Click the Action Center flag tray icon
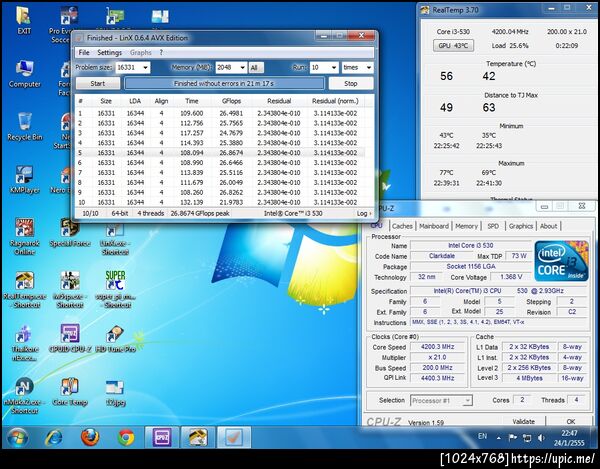Viewport: 600px width, 469px height. point(513,437)
